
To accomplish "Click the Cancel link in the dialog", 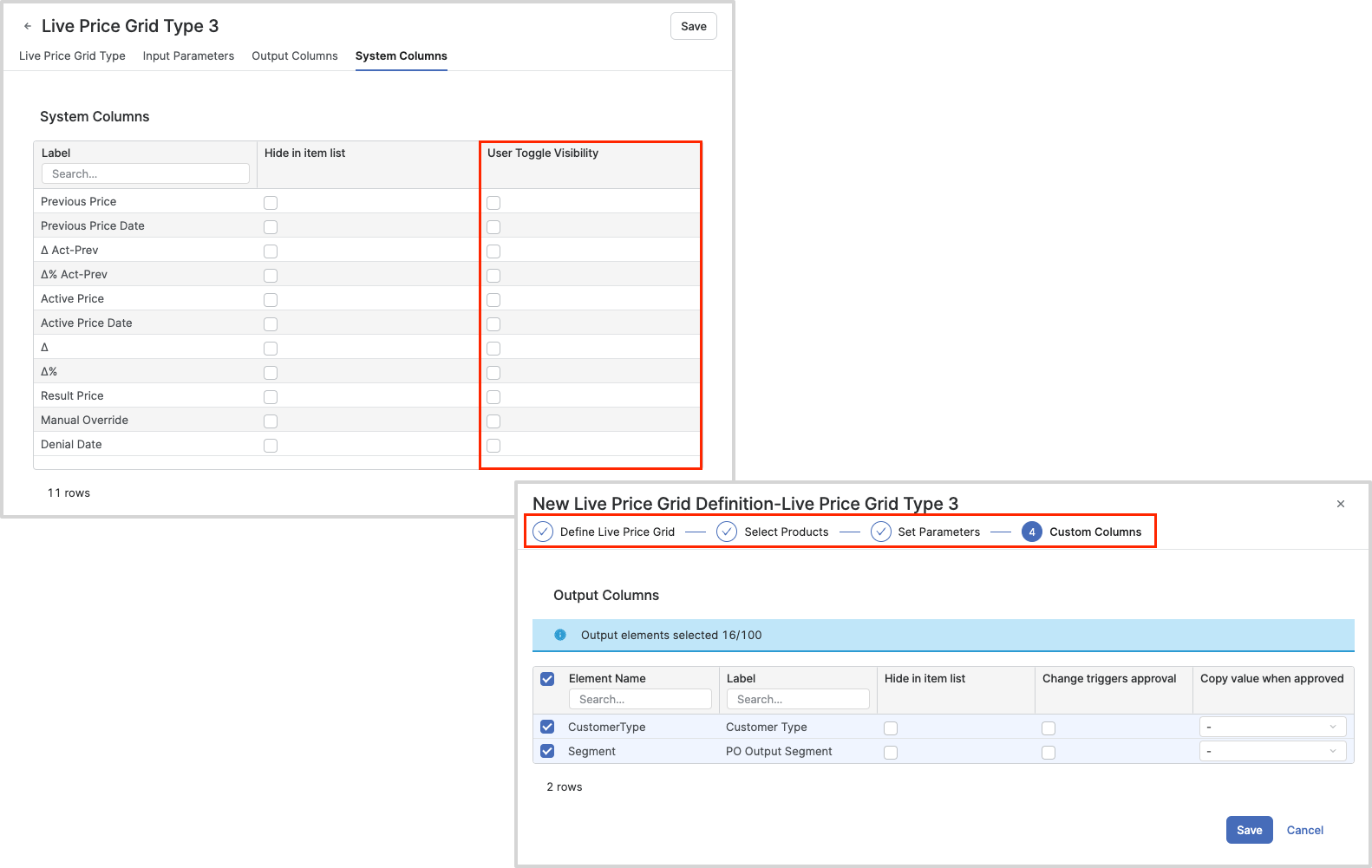I will (1304, 830).
